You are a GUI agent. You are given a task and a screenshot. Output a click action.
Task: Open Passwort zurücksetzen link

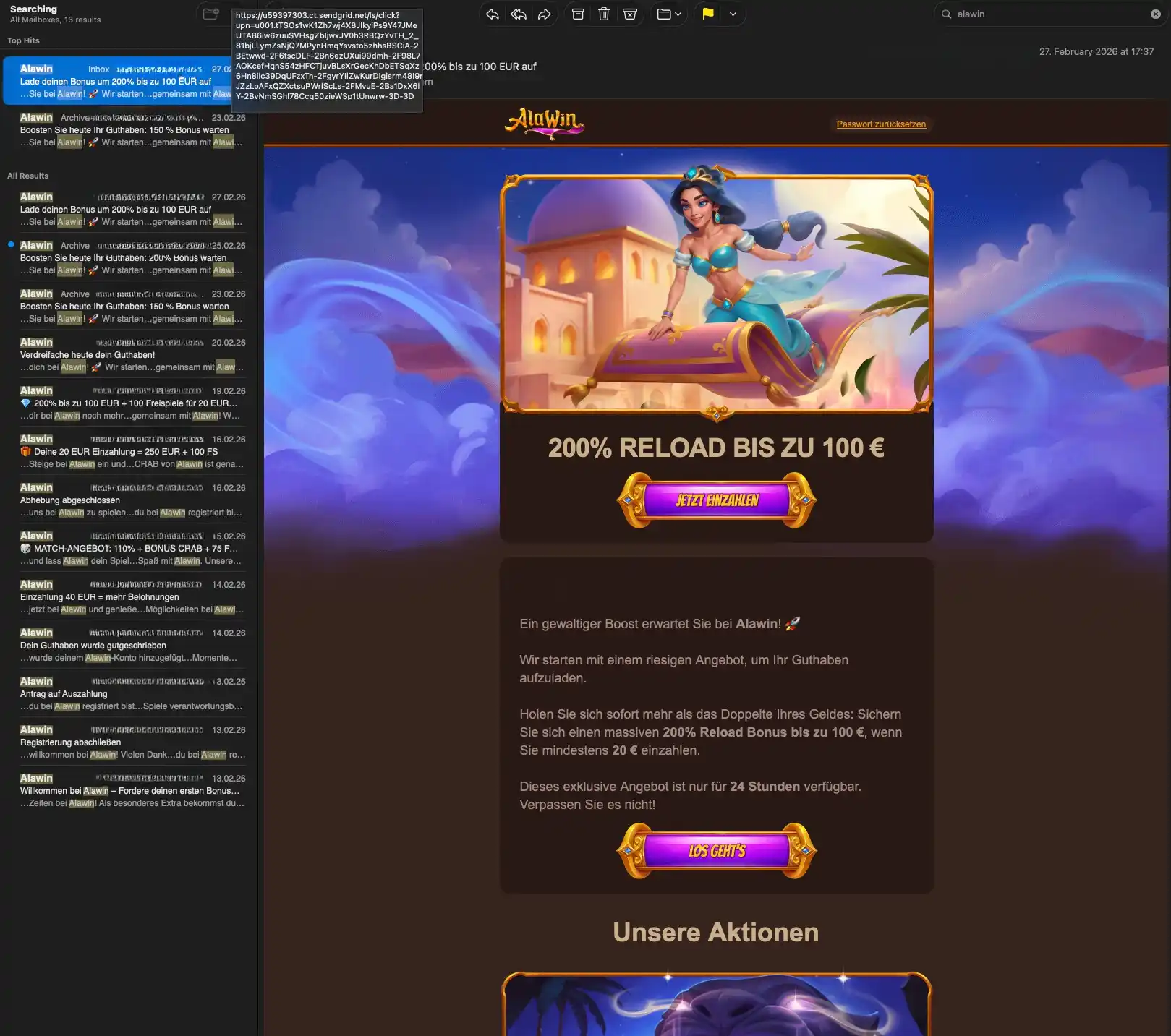click(881, 124)
